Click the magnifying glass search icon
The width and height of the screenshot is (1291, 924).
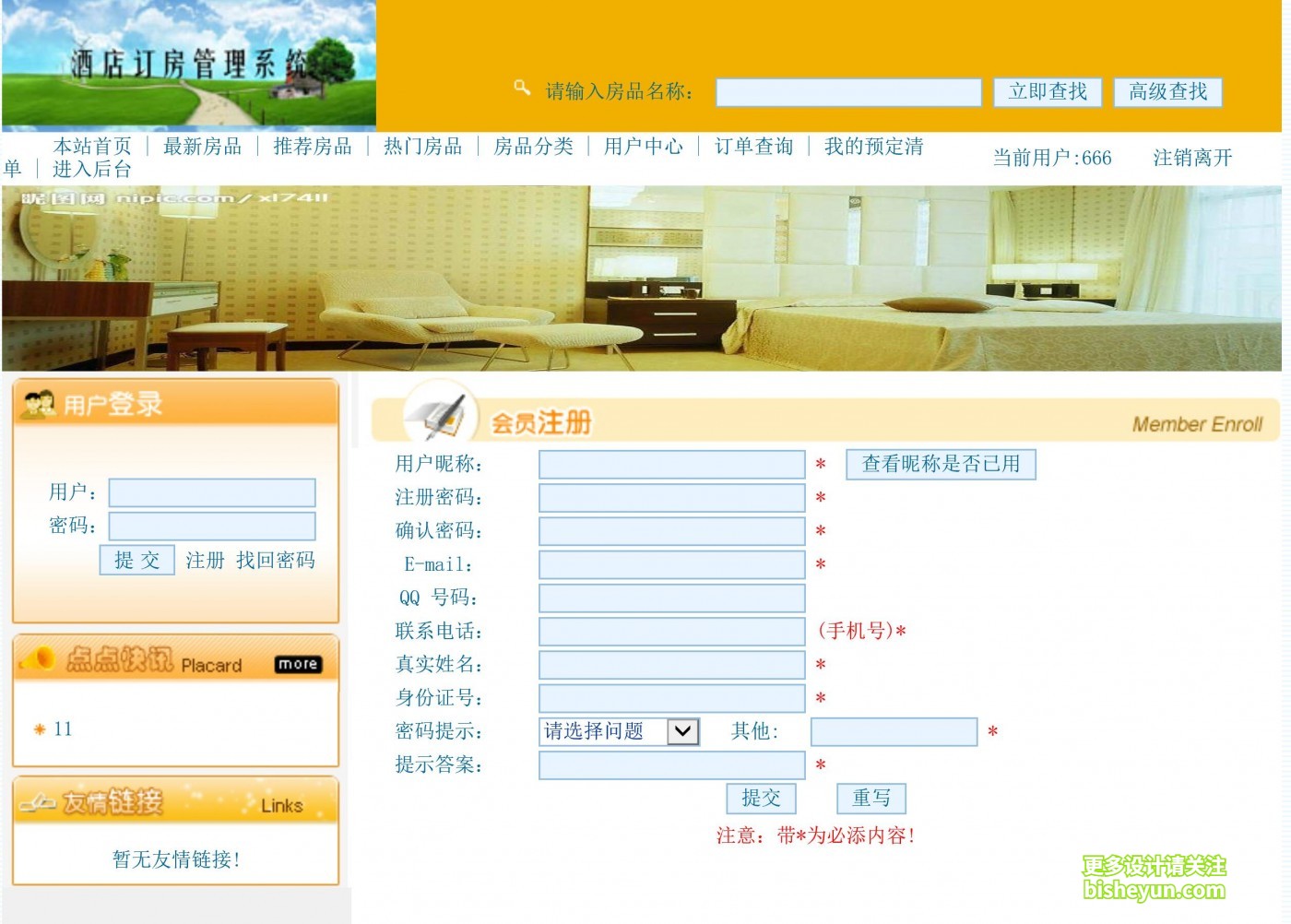522,88
